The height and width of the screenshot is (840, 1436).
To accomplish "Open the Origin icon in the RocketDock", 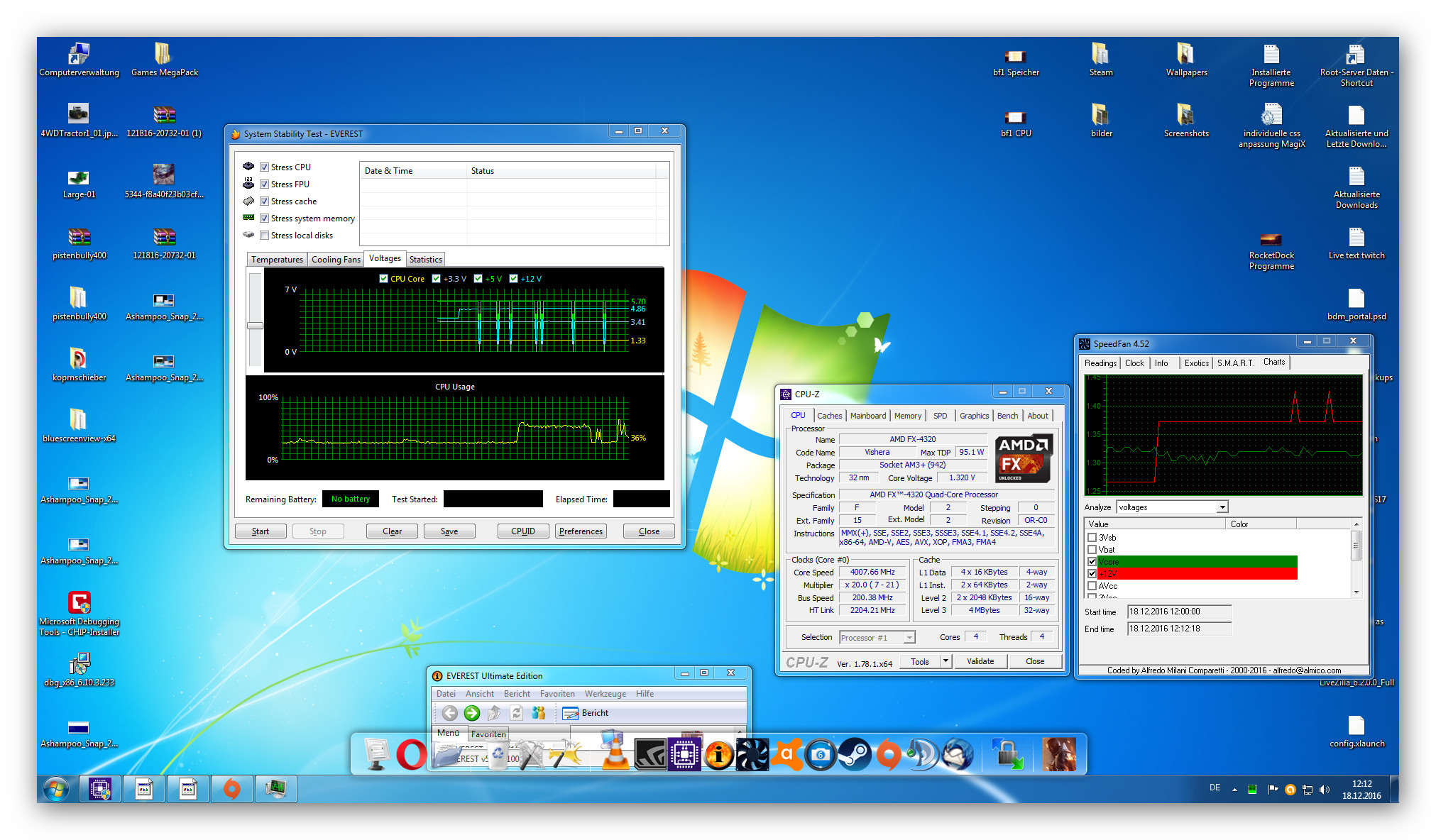I will (x=888, y=755).
